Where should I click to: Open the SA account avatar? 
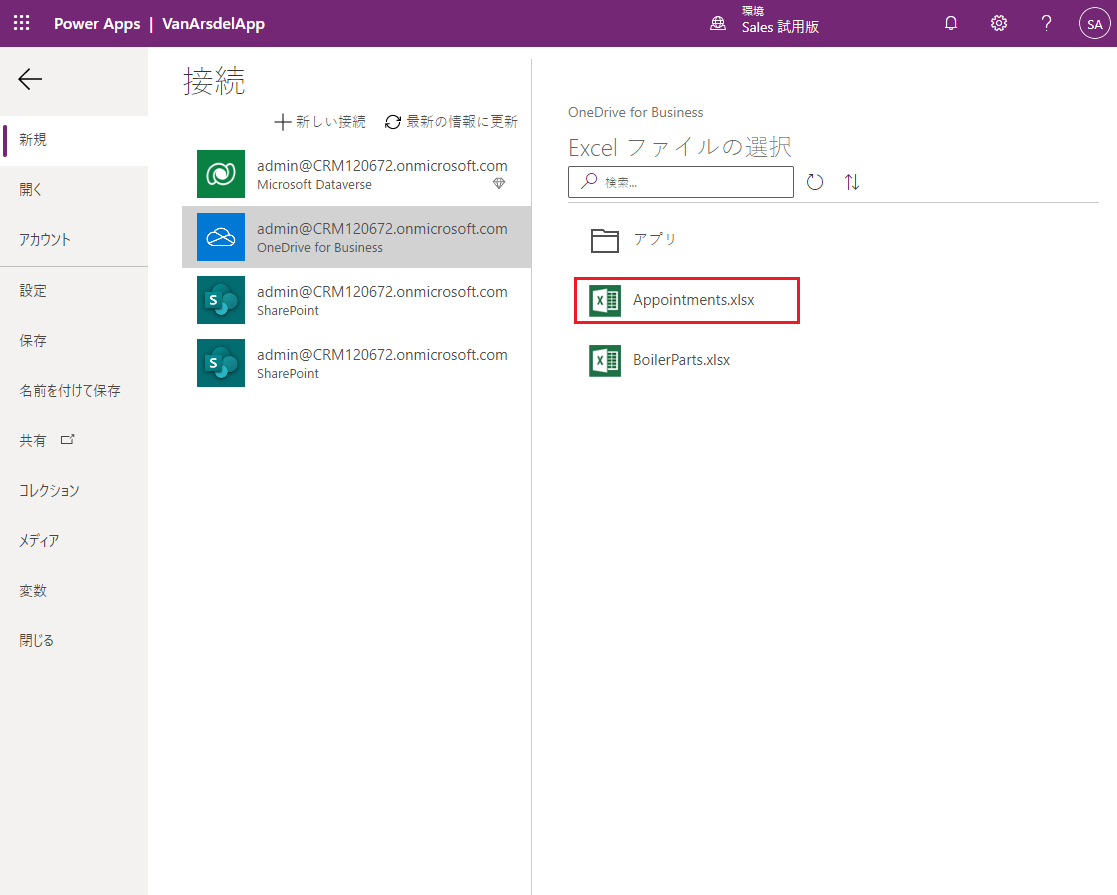click(1094, 24)
